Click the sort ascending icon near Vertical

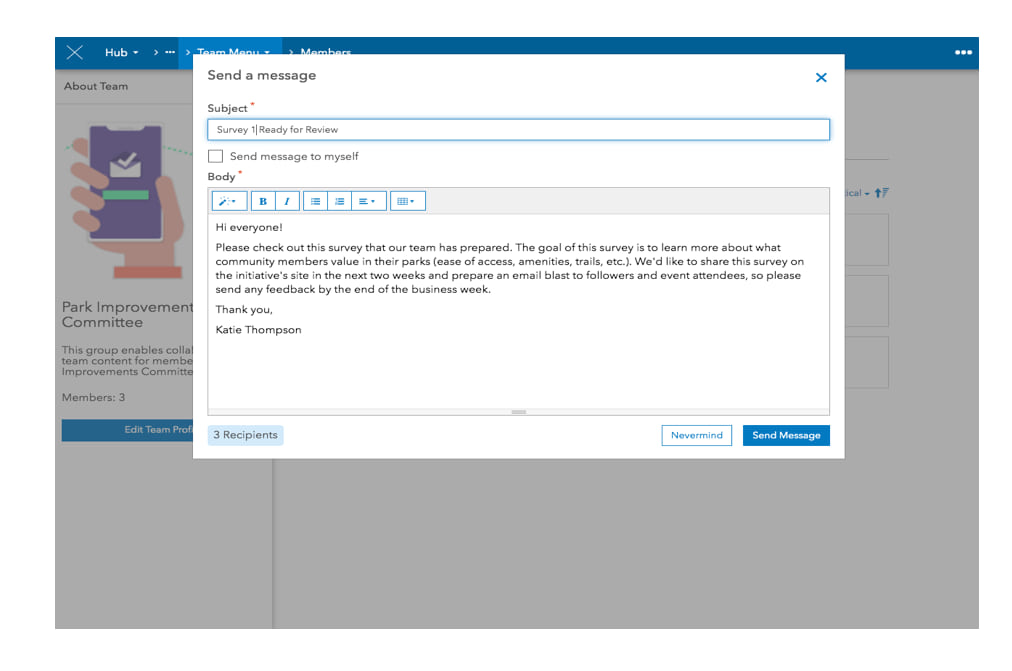pyautogui.click(x=880, y=193)
